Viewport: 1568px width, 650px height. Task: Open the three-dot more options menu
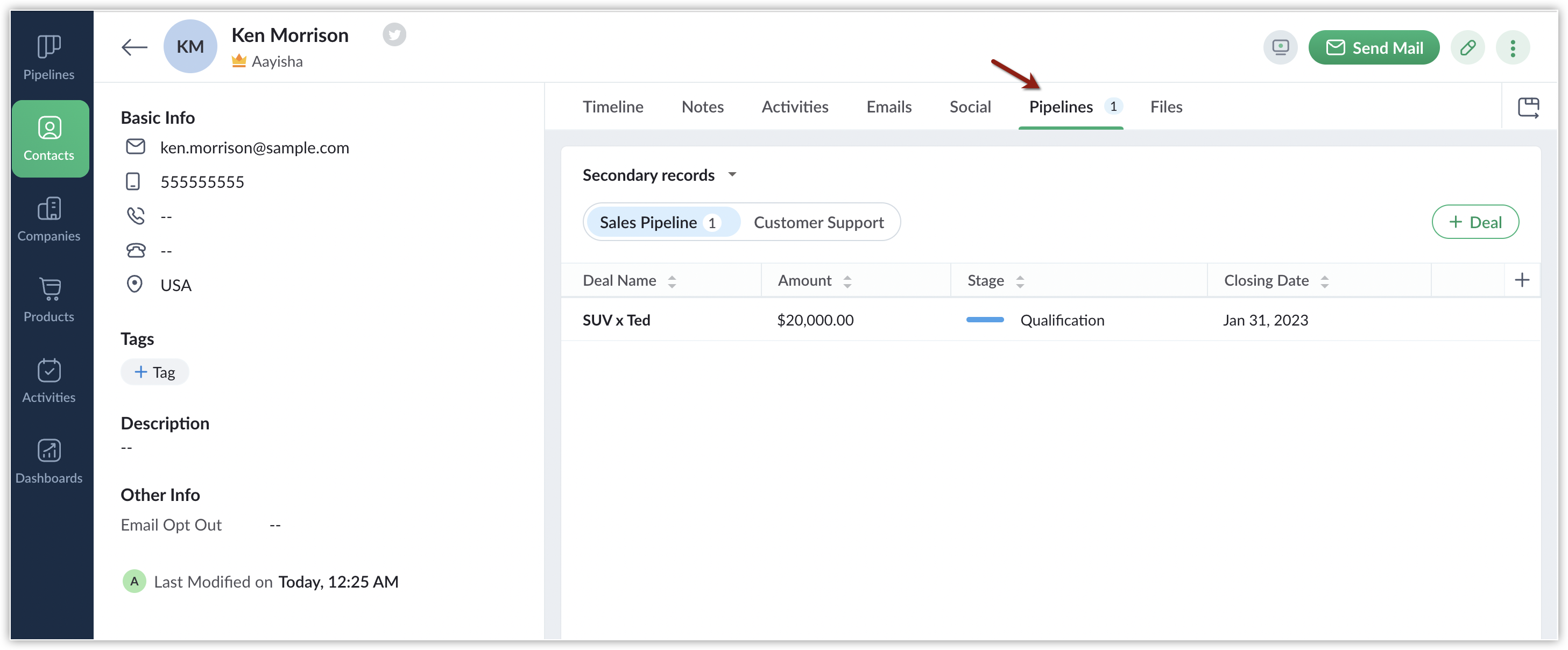(1513, 47)
